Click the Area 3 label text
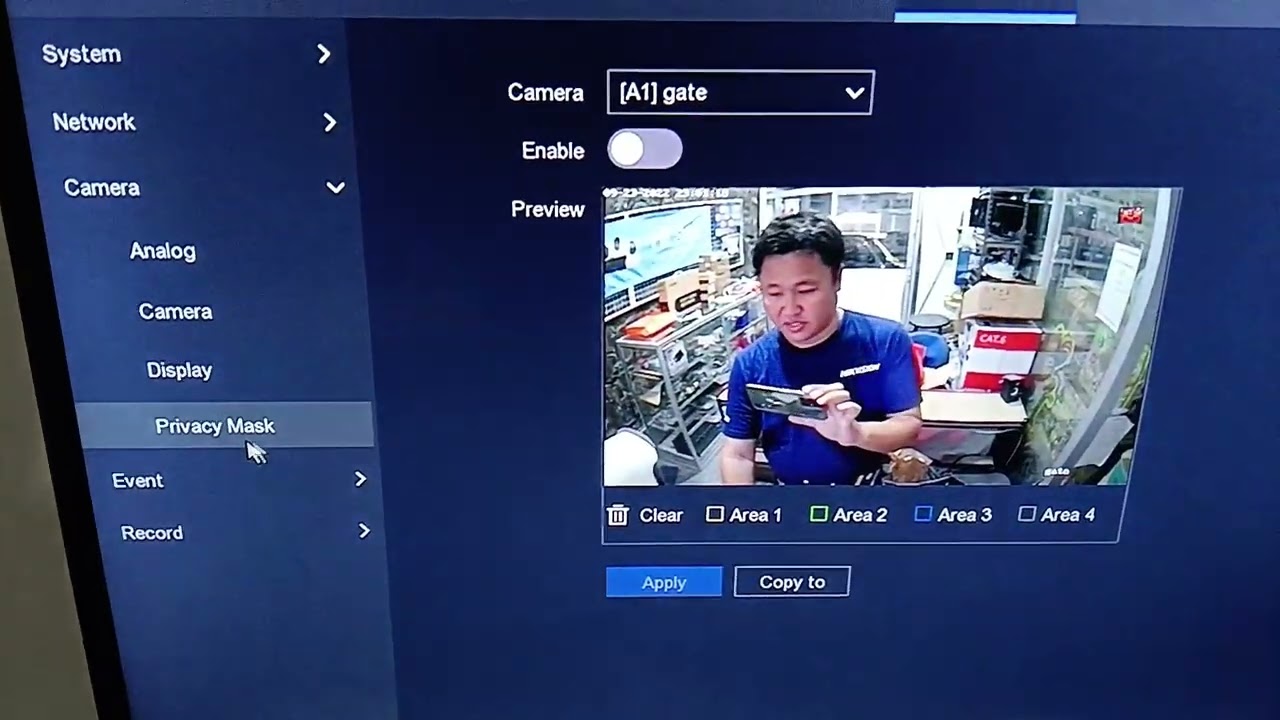The width and height of the screenshot is (1280, 720). coord(965,515)
